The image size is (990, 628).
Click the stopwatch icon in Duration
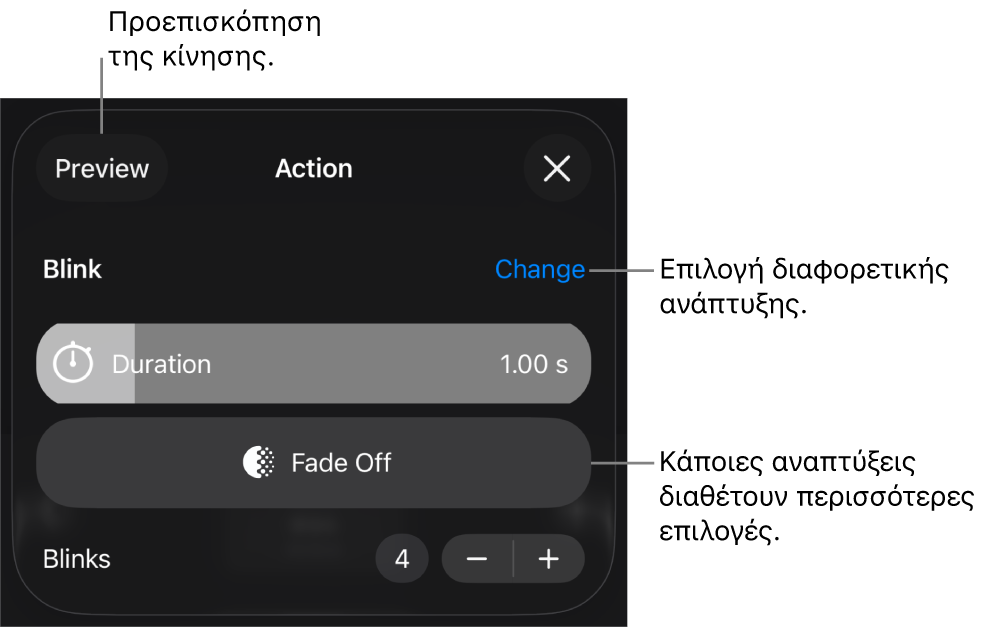73,363
